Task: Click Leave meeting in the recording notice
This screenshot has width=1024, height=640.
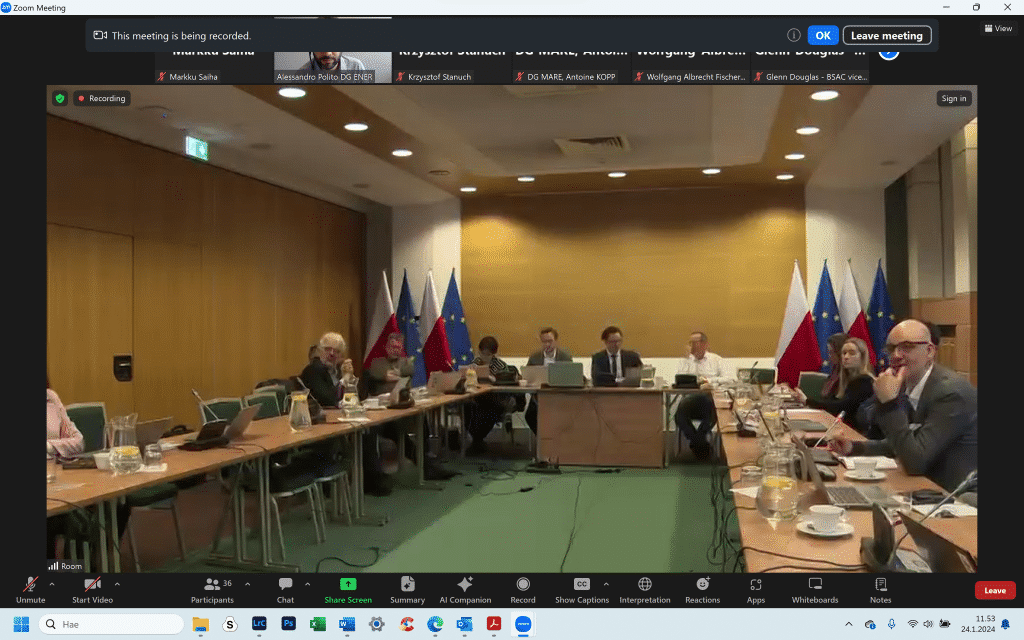Action: [x=887, y=35]
